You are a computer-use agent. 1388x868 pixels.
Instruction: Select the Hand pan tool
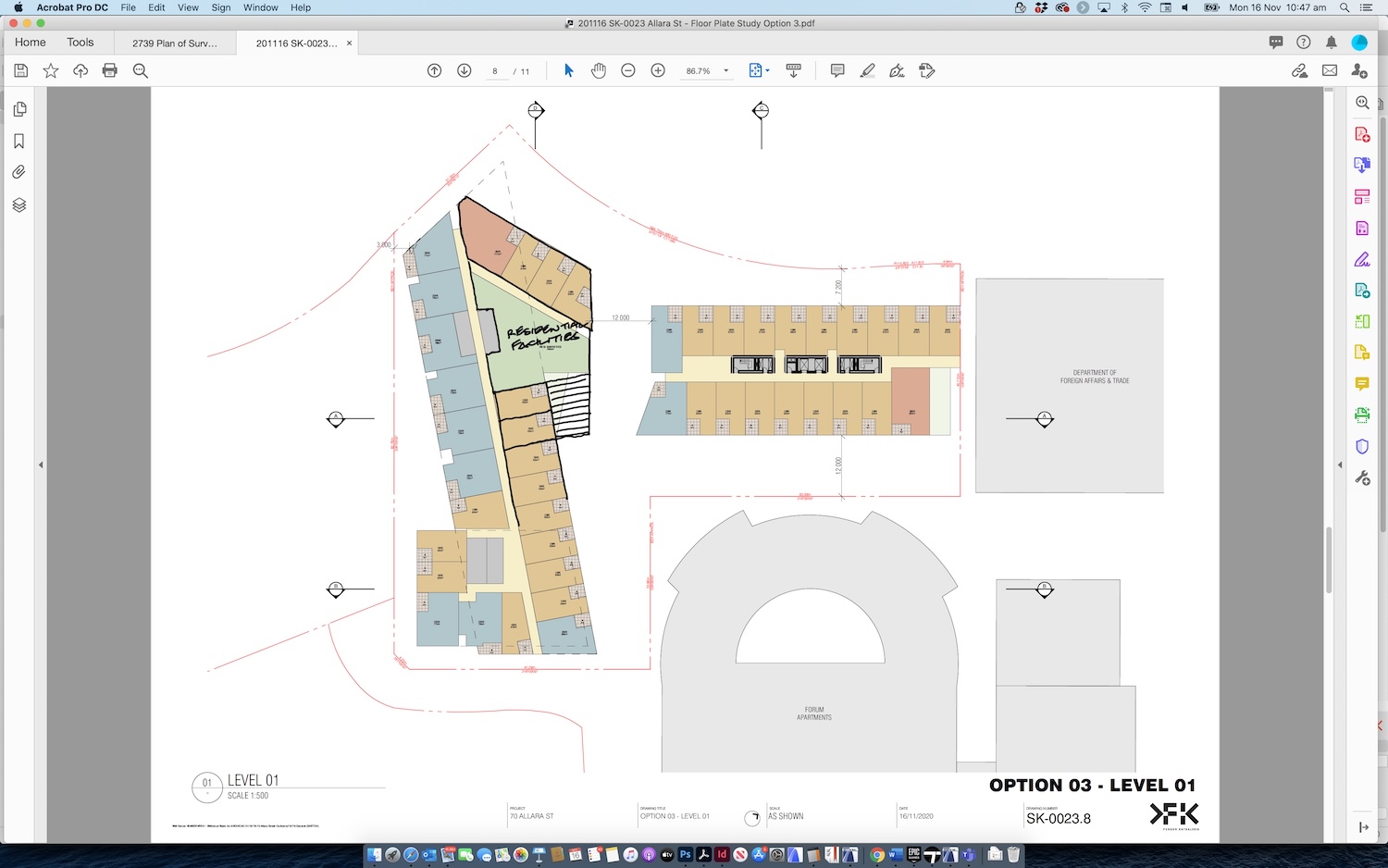tap(599, 70)
